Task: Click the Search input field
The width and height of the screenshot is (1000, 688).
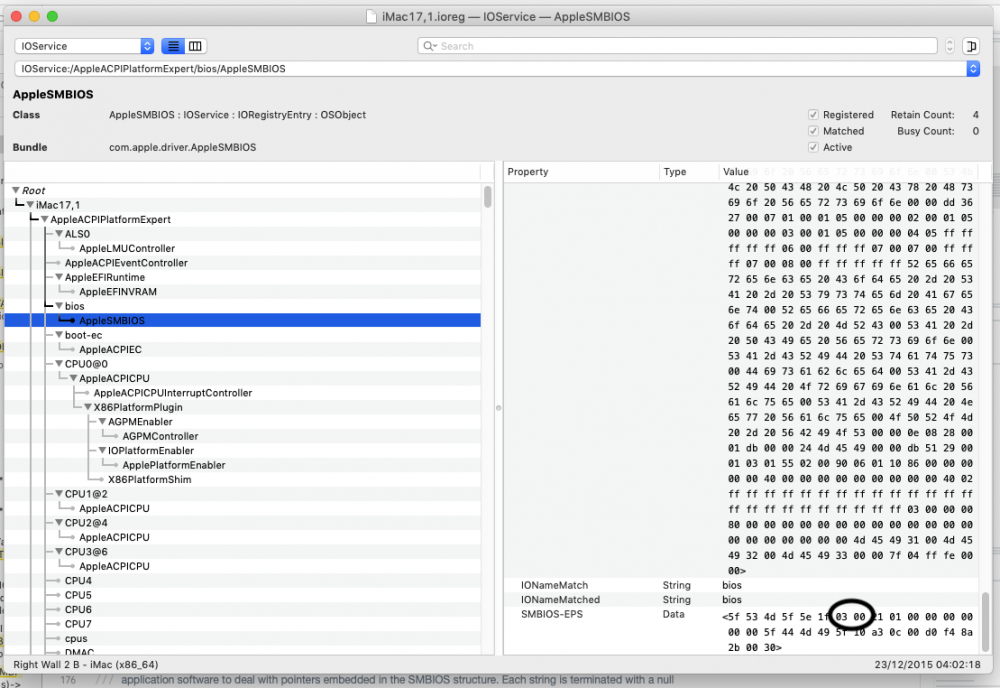Action: [677, 46]
